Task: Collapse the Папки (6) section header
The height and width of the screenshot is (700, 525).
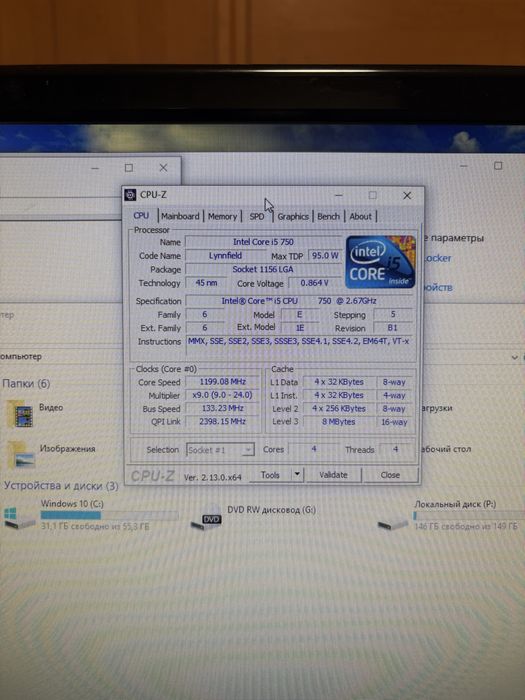Action: click(26, 384)
